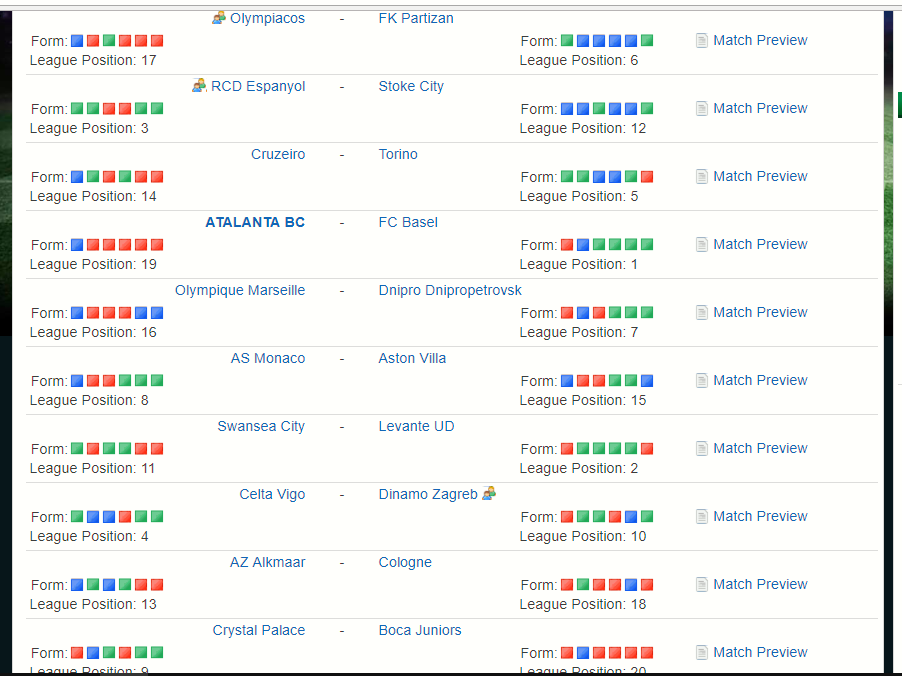Open the Boca Juniors team link
The width and height of the screenshot is (902, 676).
(420, 630)
